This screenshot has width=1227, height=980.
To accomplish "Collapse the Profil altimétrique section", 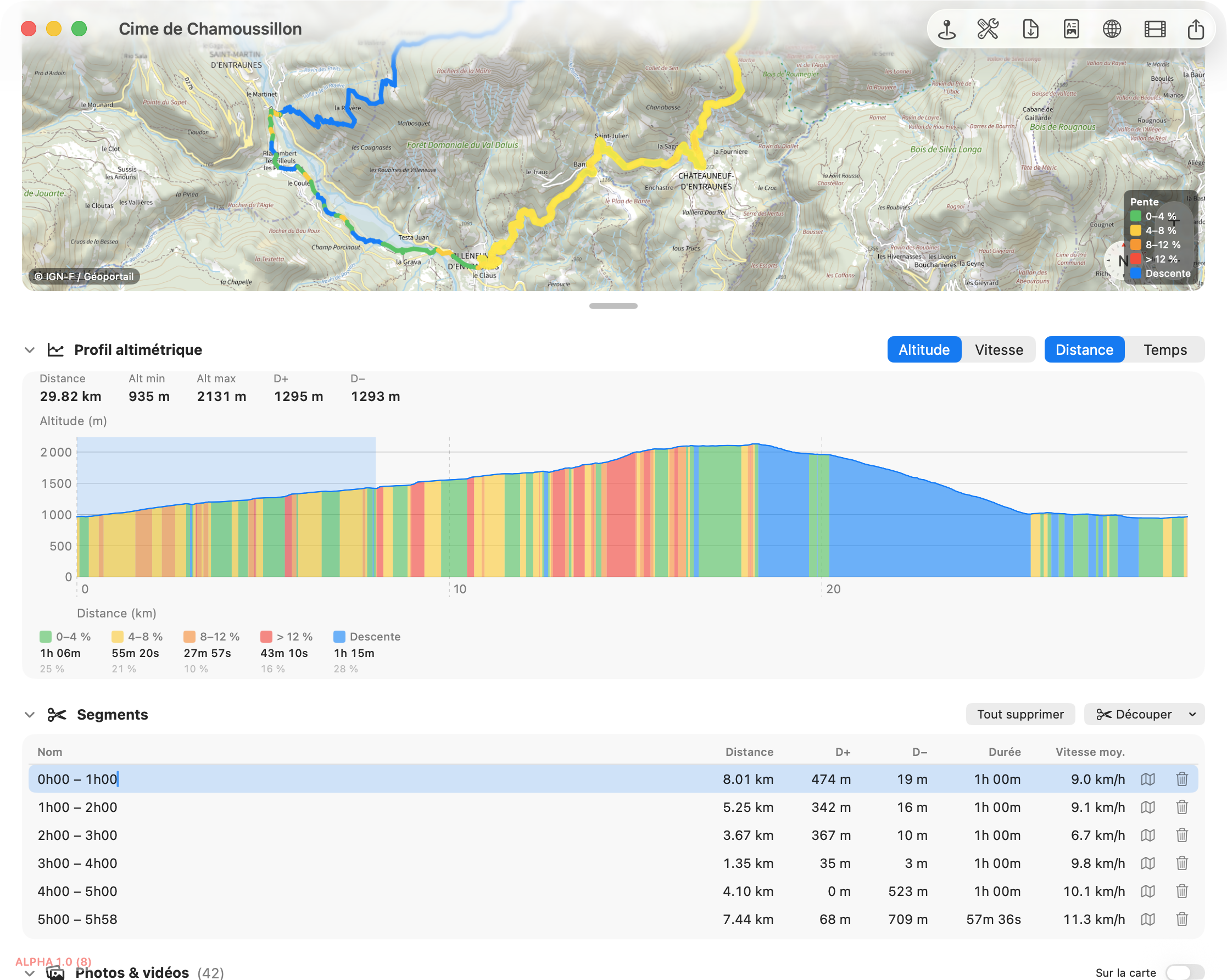I will [30, 350].
